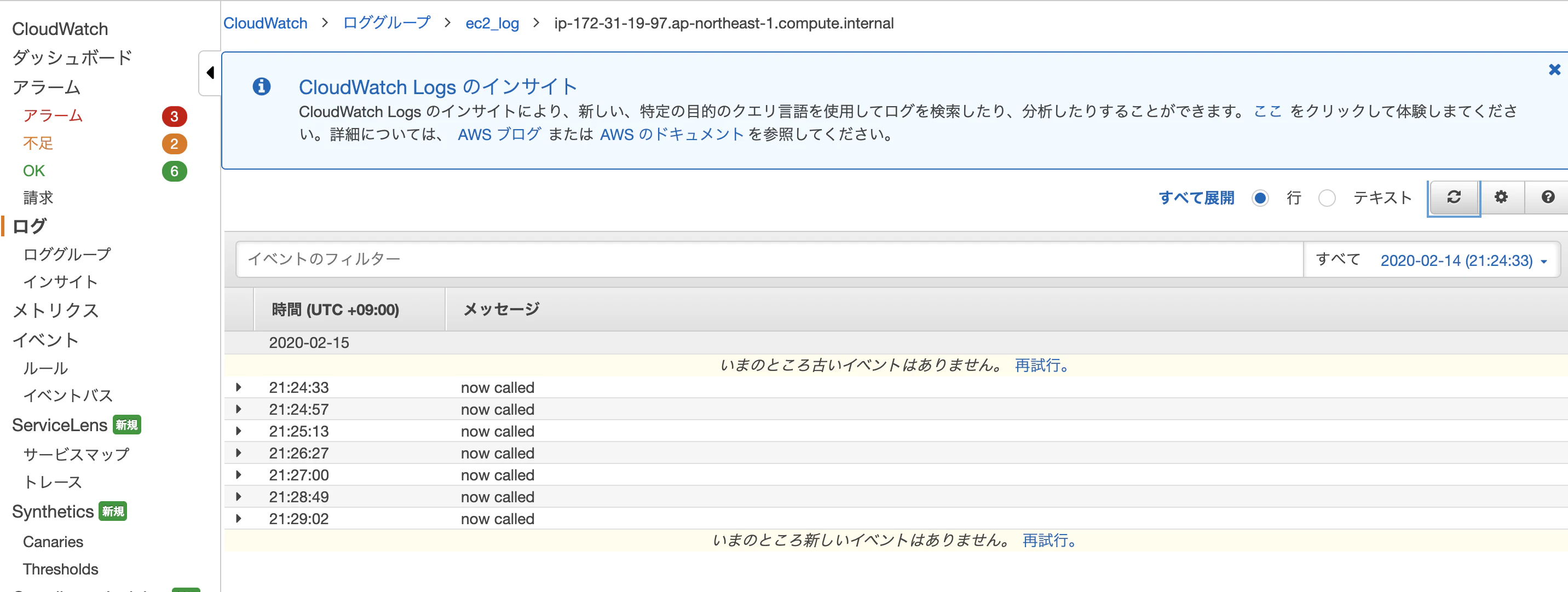Click the green OK count badge 6
This screenshot has width=1568, height=592.
[x=174, y=172]
